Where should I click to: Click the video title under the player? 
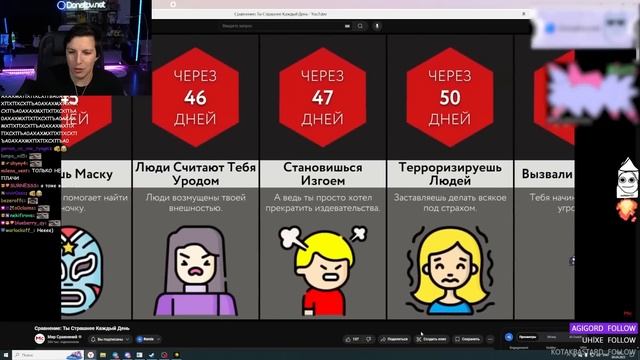tap(82, 328)
